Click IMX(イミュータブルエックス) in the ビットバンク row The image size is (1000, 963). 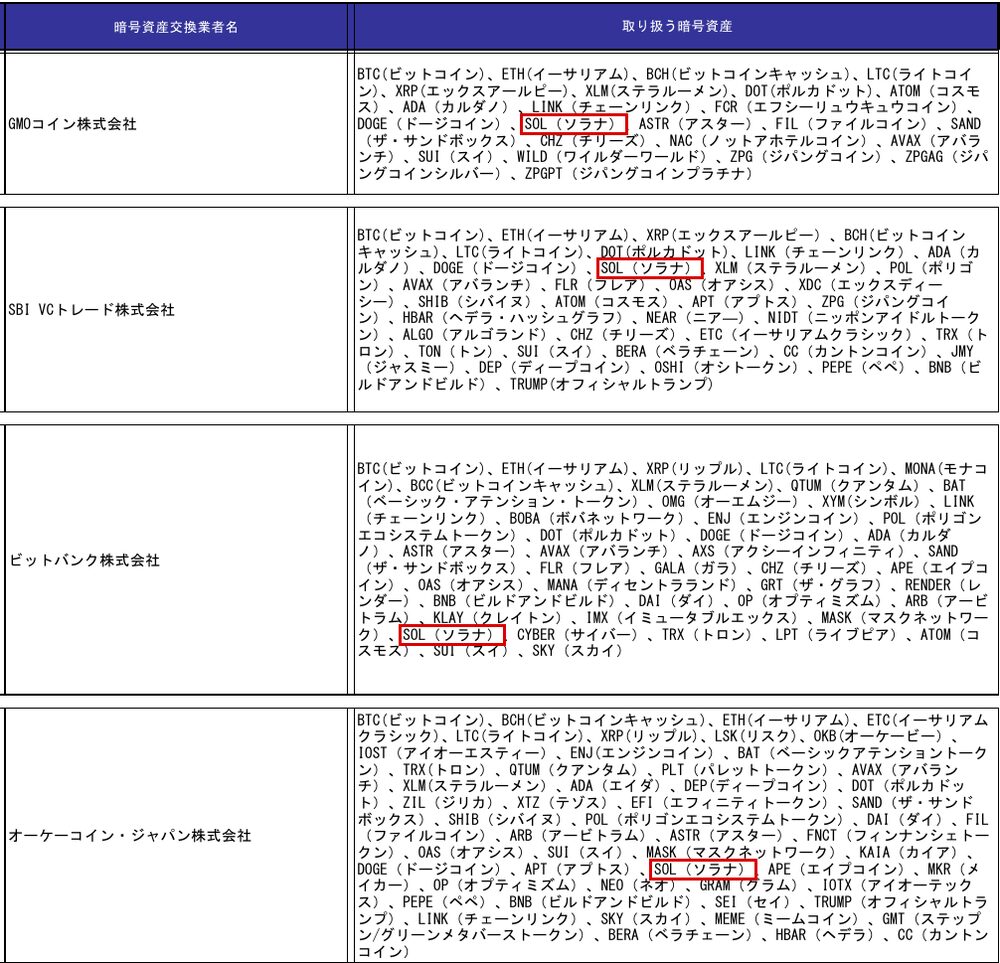[691, 618]
